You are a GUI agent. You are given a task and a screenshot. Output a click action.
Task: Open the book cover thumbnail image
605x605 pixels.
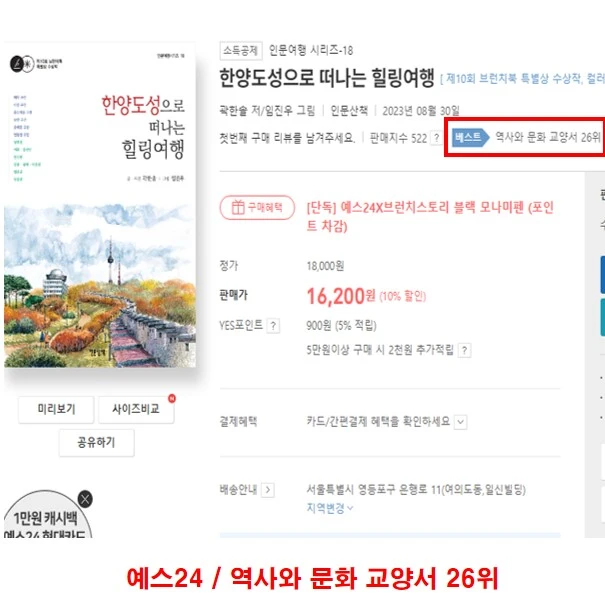click(x=100, y=205)
